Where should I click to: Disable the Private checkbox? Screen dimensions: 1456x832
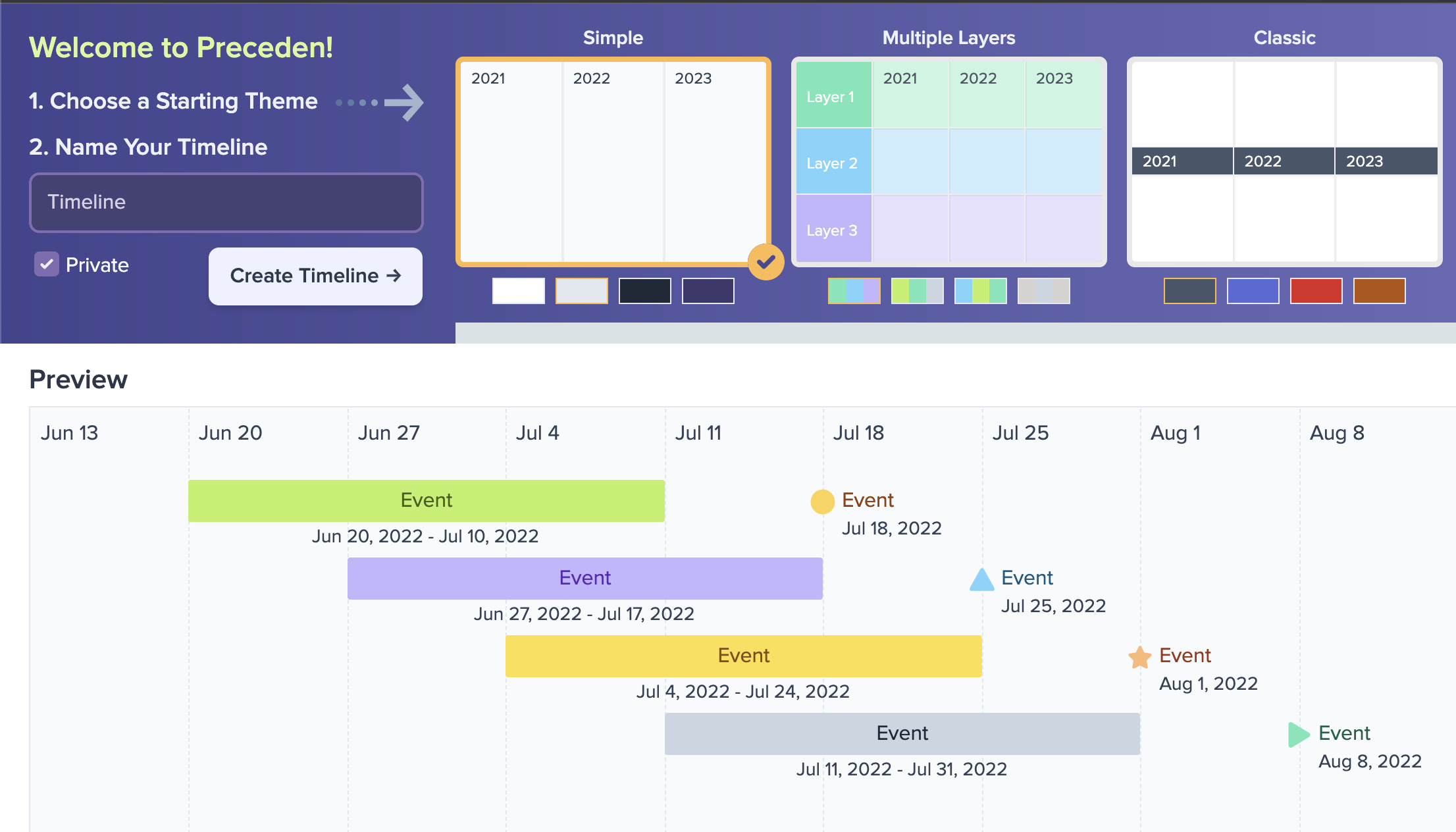click(x=46, y=264)
